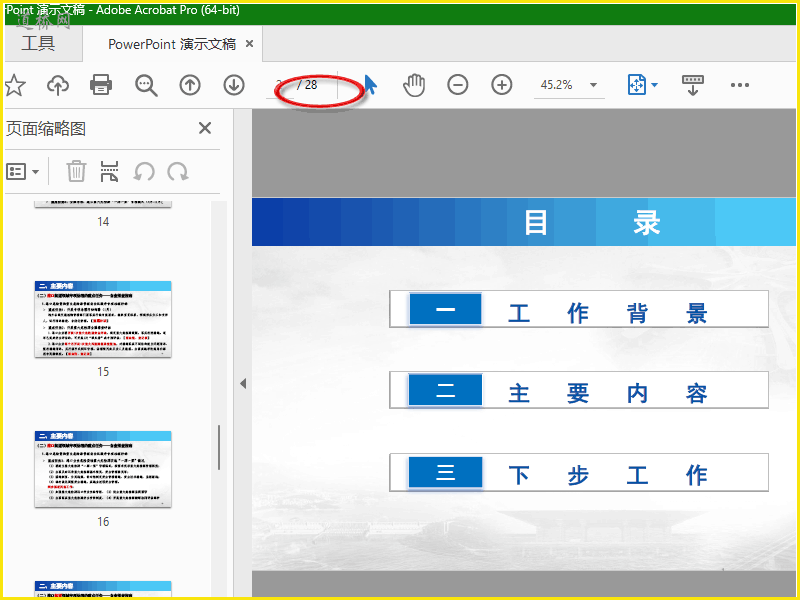Click the print icon
Image resolution: width=800 pixels, height=600 pixels.
click(x=101, y=85)
